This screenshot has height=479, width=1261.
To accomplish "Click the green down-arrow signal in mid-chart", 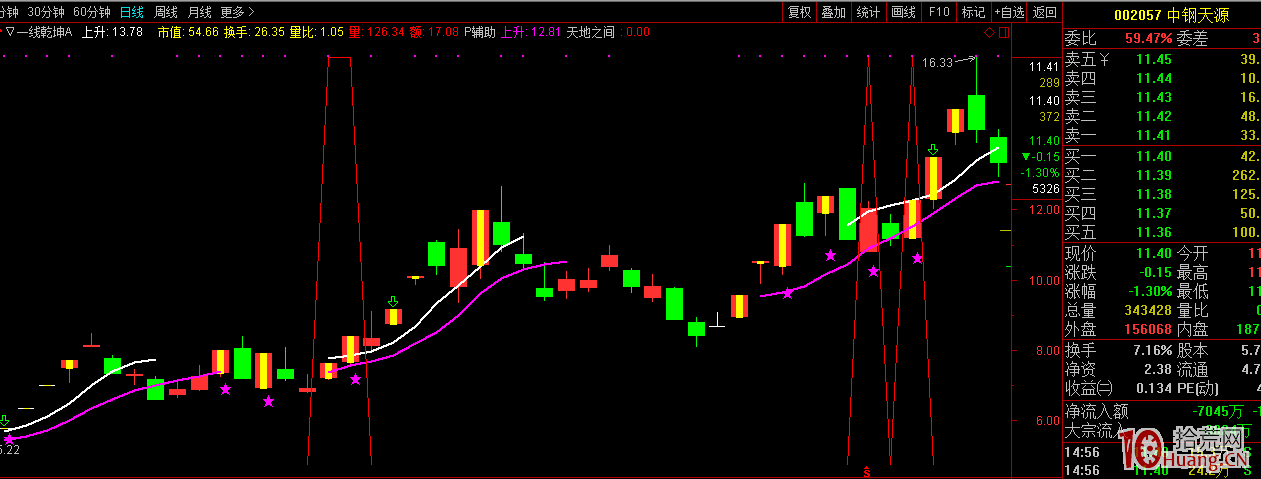I will pos(393,301).
